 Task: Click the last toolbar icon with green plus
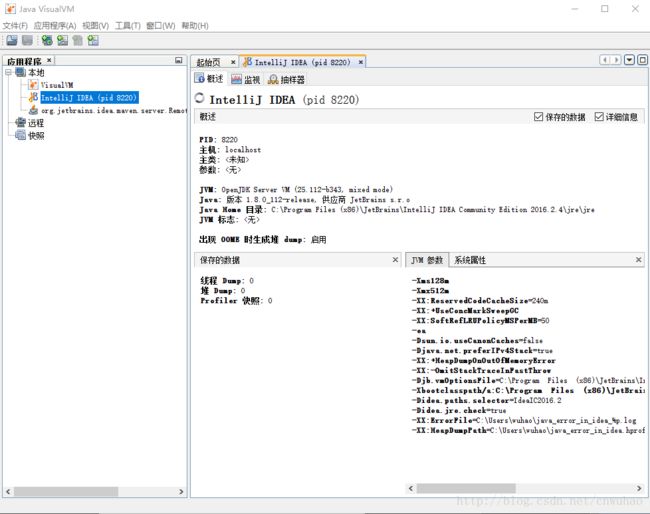tap(93, 40)
